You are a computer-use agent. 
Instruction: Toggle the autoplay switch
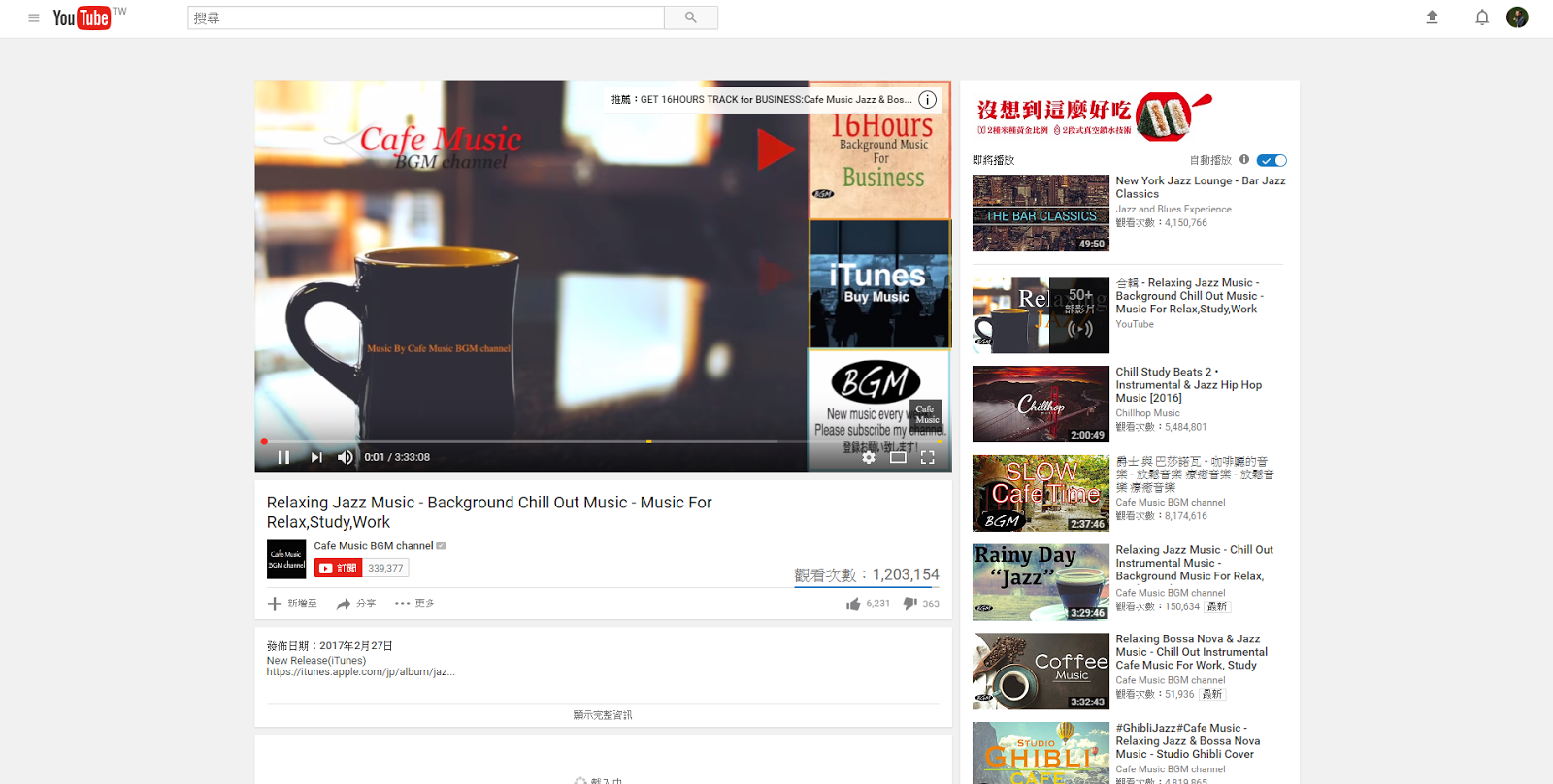1272,160
